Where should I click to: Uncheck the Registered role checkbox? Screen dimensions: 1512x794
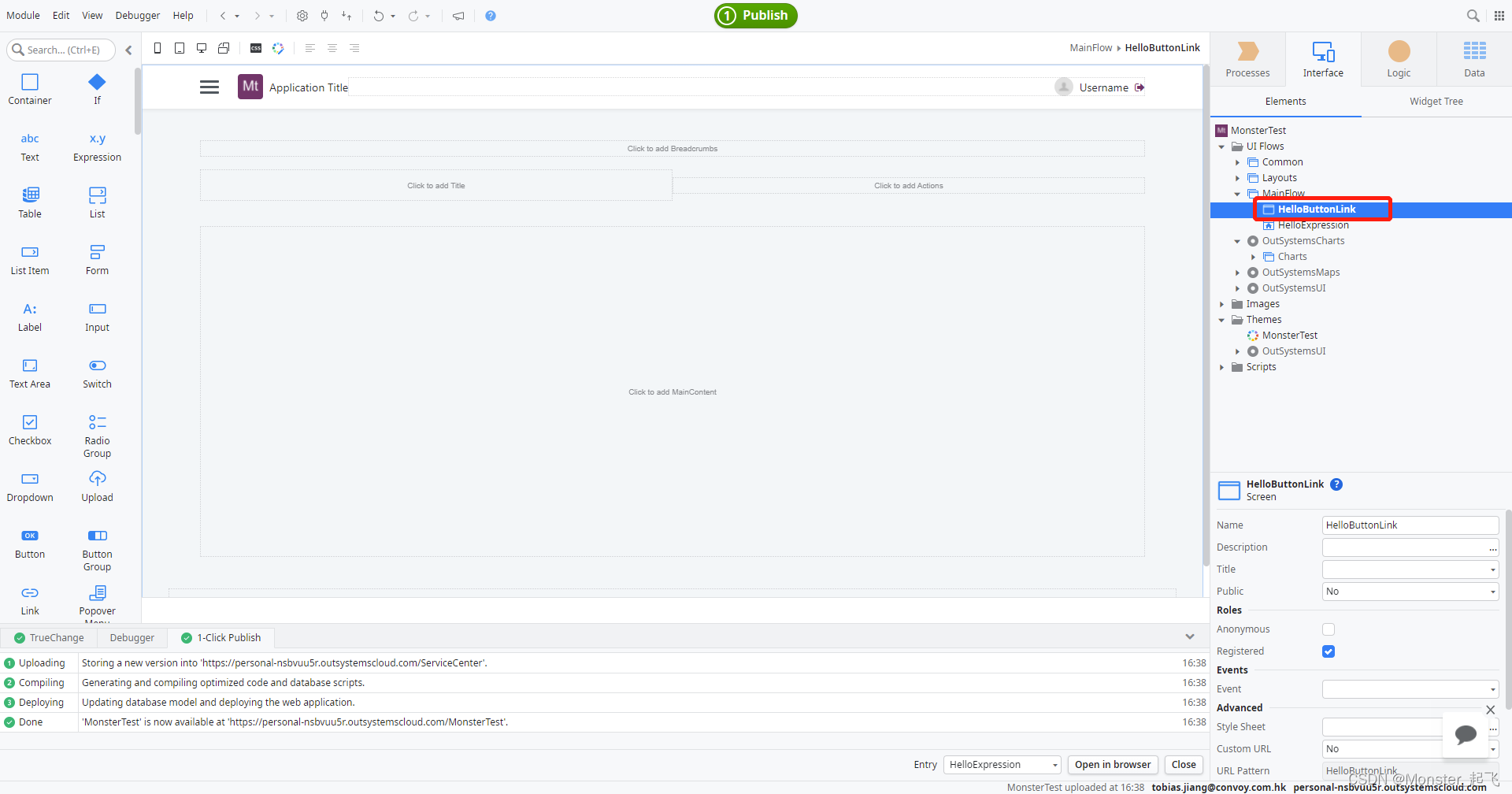1329,651
